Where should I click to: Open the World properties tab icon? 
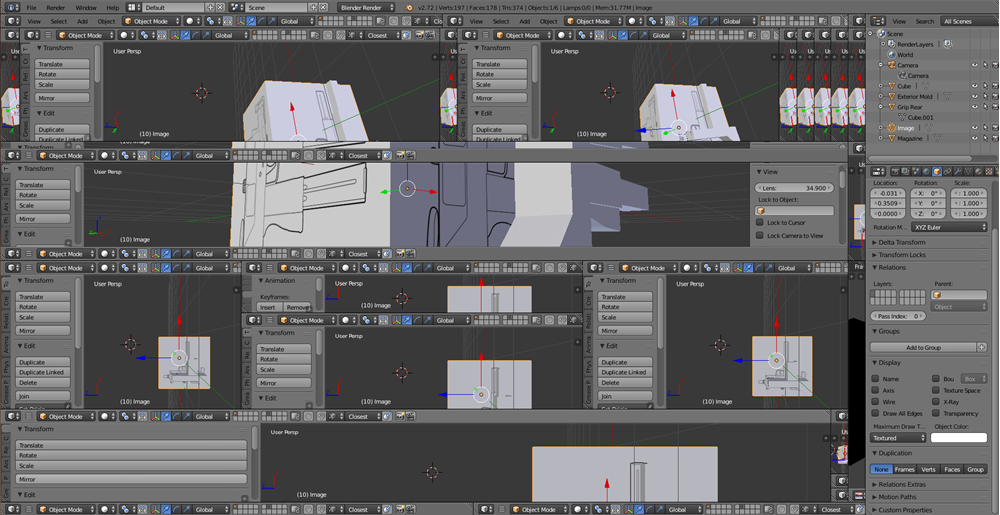tap(924, 171)
